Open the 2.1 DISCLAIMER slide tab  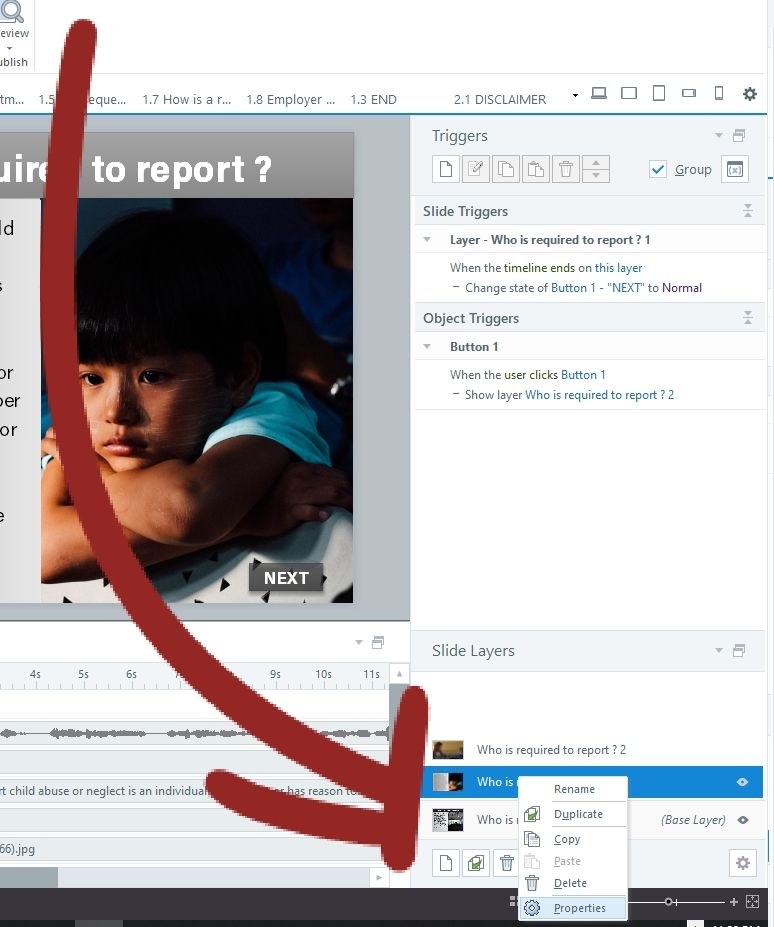pos(500,99)
